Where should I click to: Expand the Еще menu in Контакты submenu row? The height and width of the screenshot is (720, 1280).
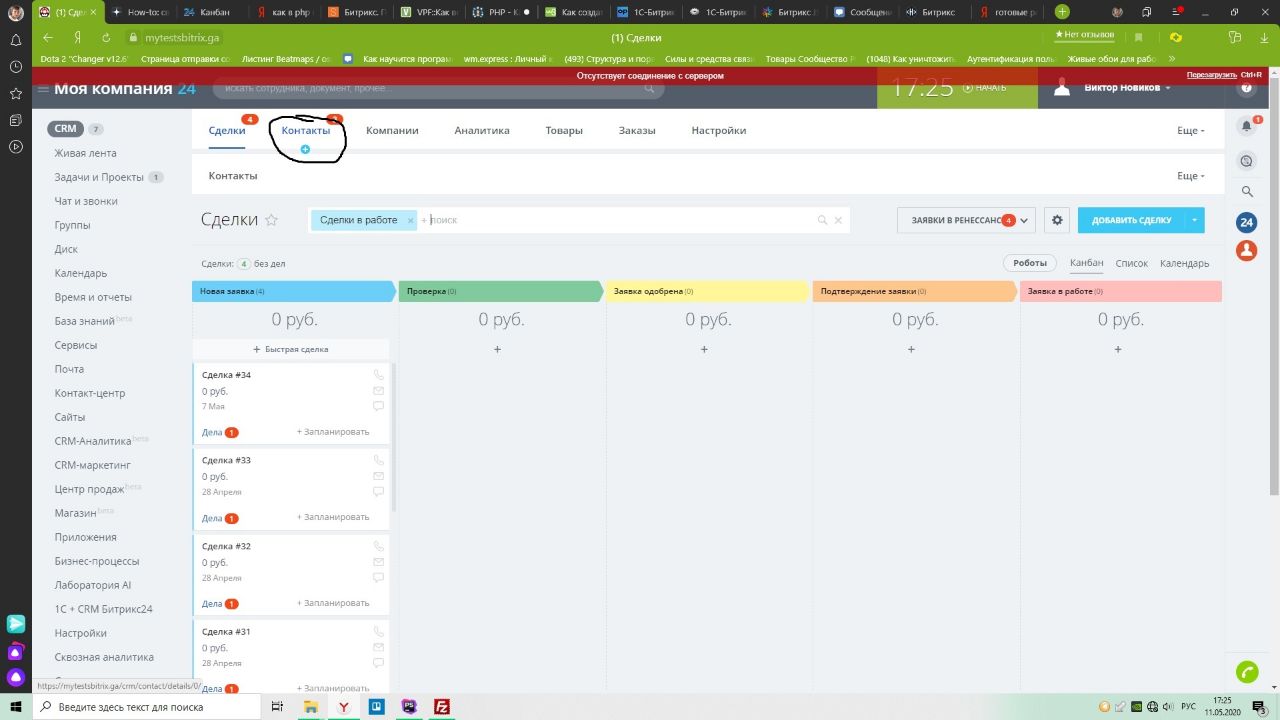(1190, 176)
